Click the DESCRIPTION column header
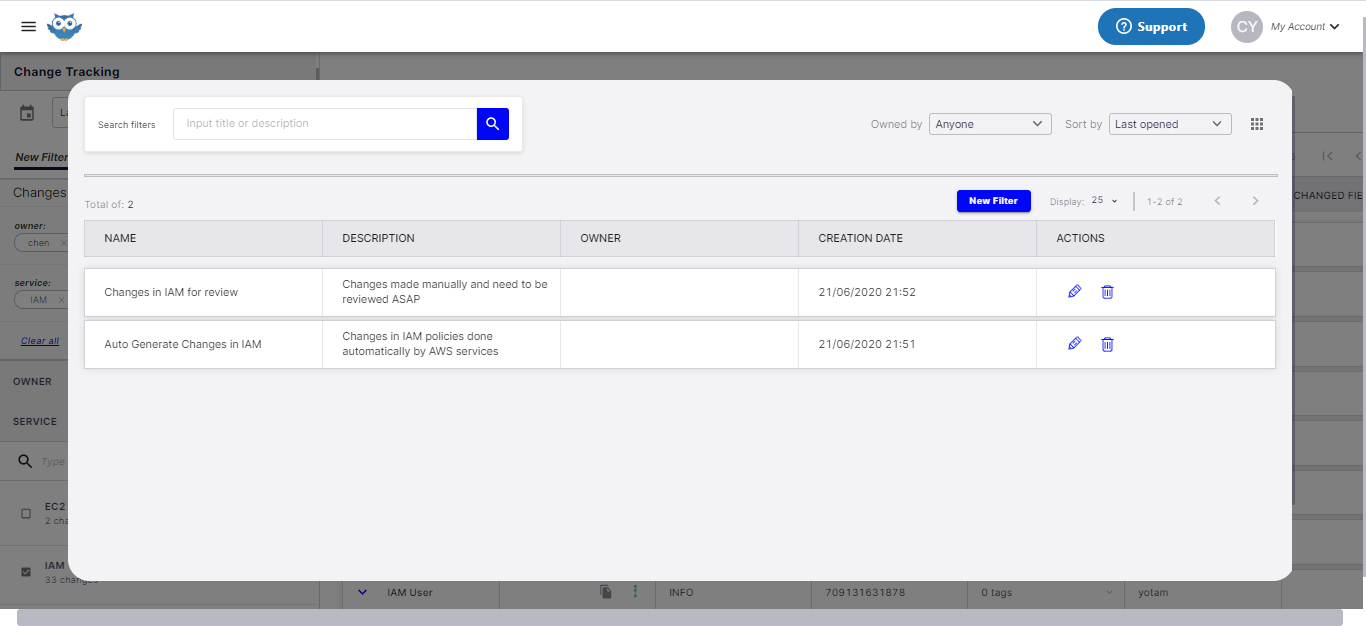 (x=441, y=238)
